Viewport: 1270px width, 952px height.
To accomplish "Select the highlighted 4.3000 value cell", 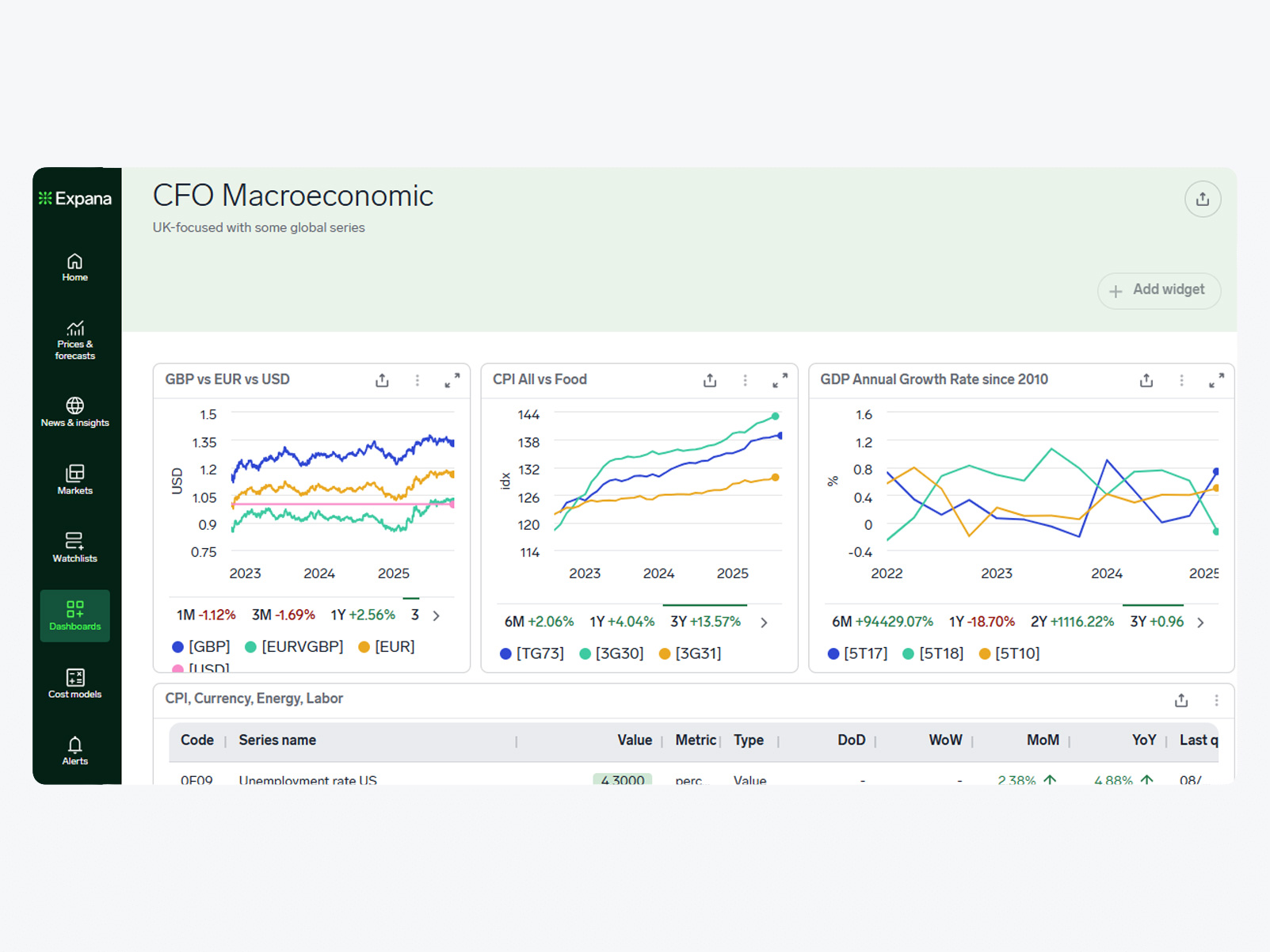I will 623,780.
